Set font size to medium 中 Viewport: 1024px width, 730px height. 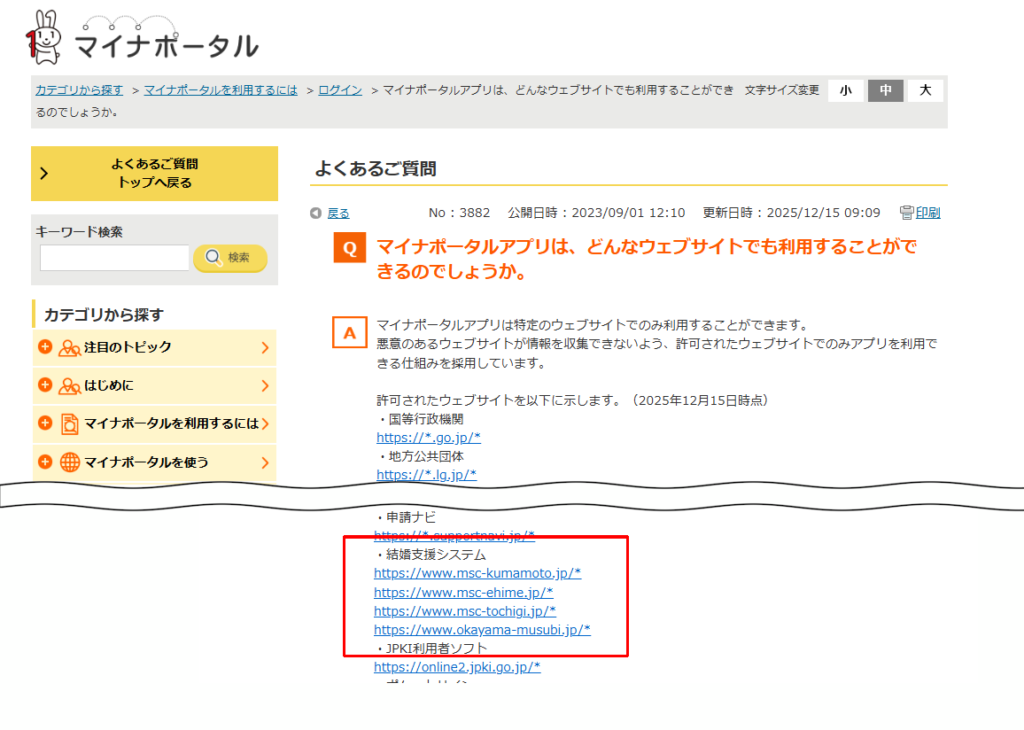885,91
